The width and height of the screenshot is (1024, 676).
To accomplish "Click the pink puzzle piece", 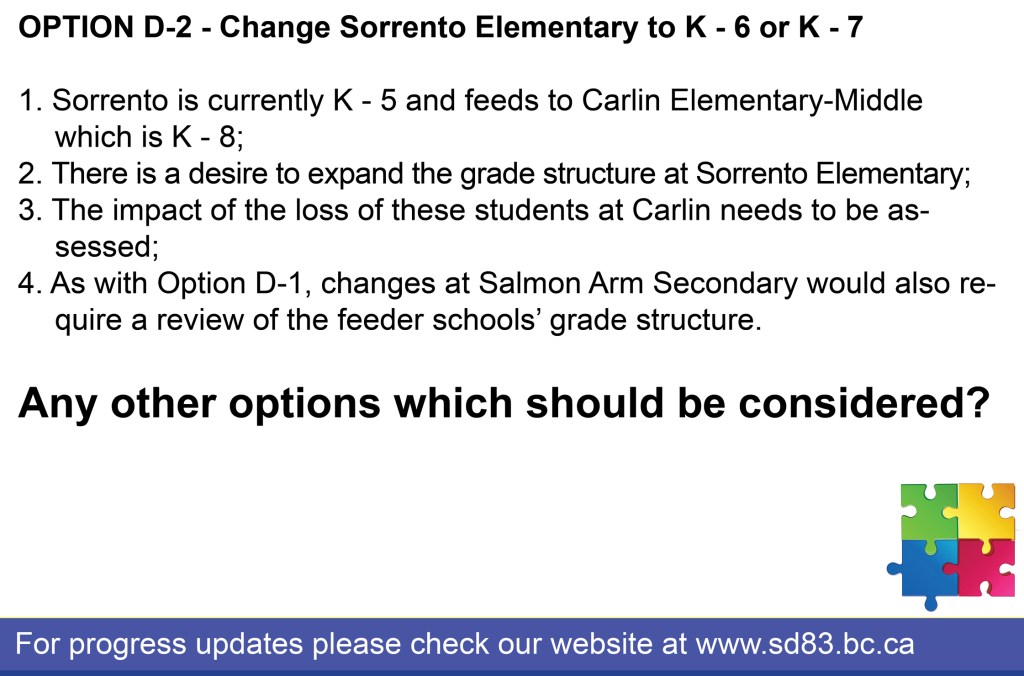I will click(986, 568).
